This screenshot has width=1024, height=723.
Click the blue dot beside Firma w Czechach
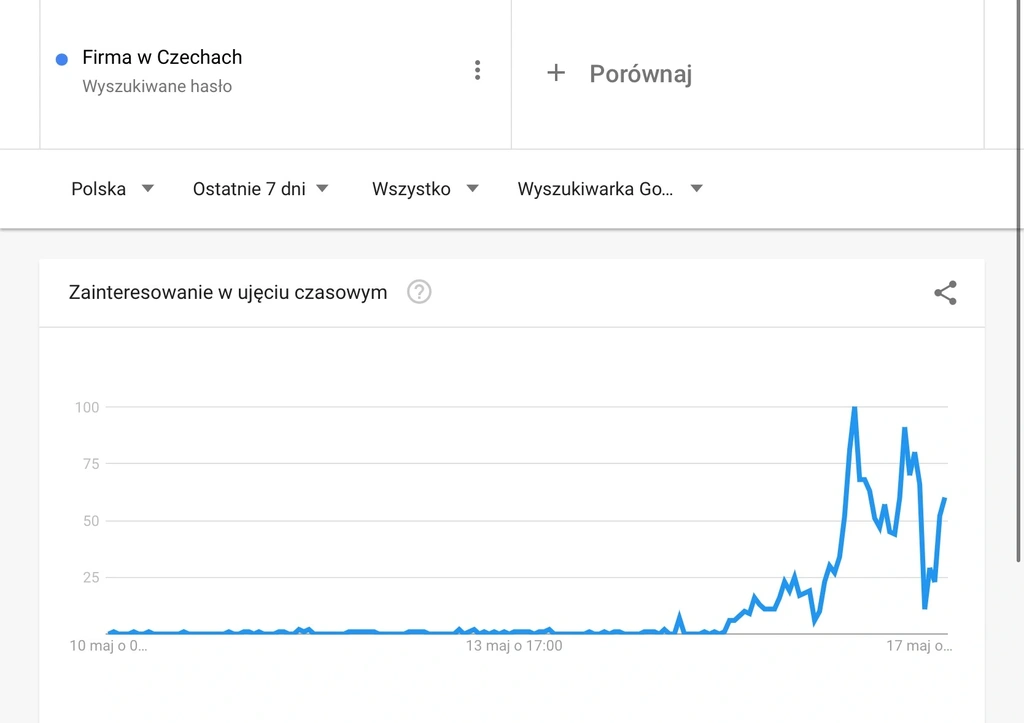pos(62,59)
